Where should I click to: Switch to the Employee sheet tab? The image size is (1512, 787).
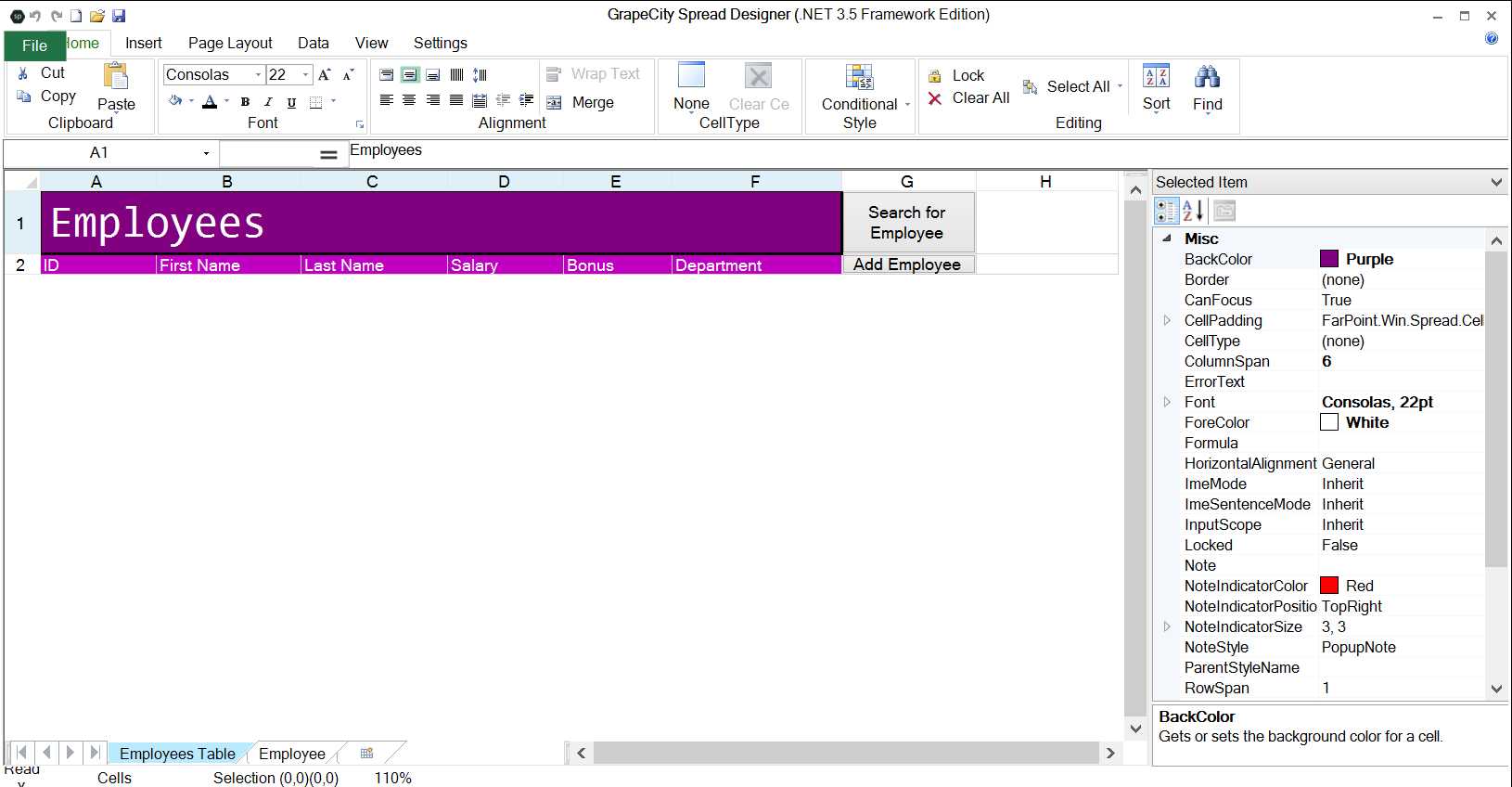point(291,754)
